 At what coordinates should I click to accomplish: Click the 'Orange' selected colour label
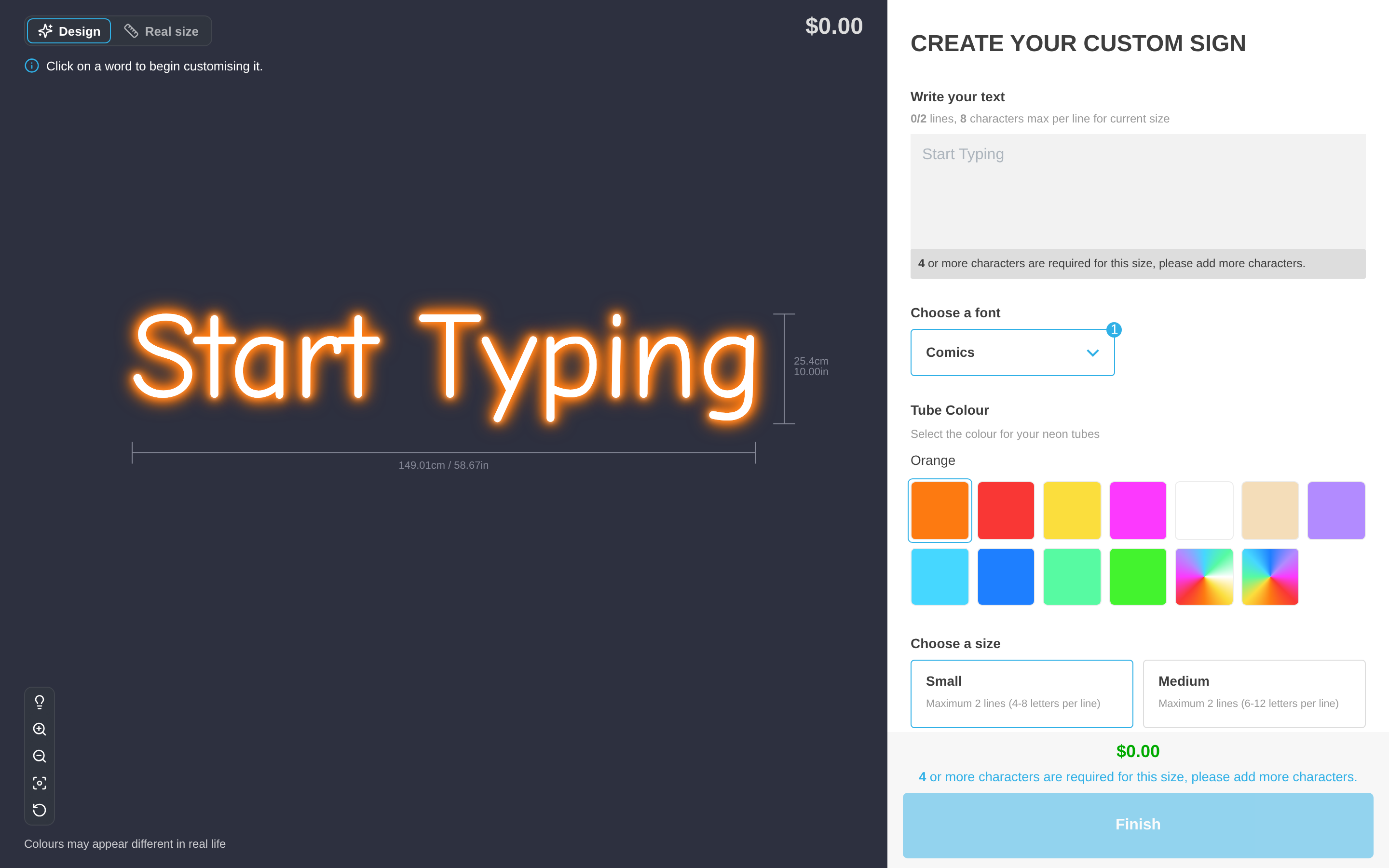(933, 461)
